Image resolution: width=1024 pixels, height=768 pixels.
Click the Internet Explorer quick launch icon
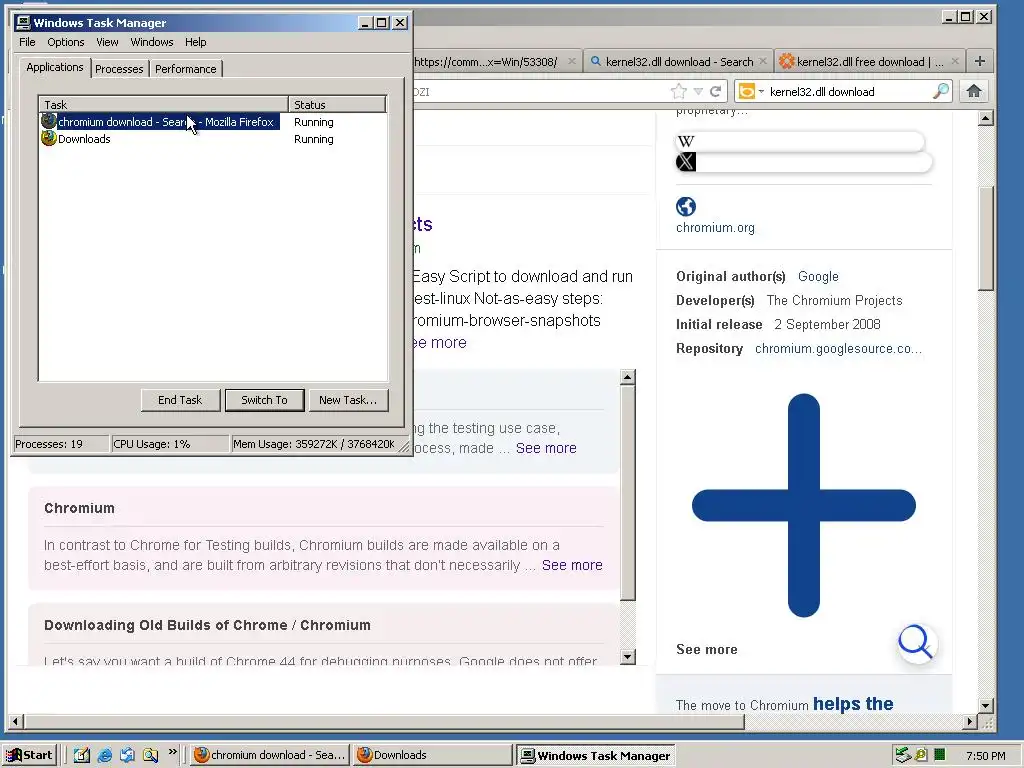[x=104, y=755]
